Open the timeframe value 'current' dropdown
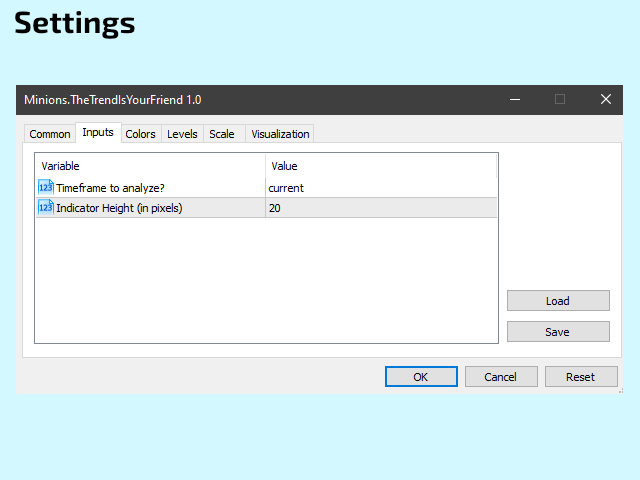 (381, 188)
